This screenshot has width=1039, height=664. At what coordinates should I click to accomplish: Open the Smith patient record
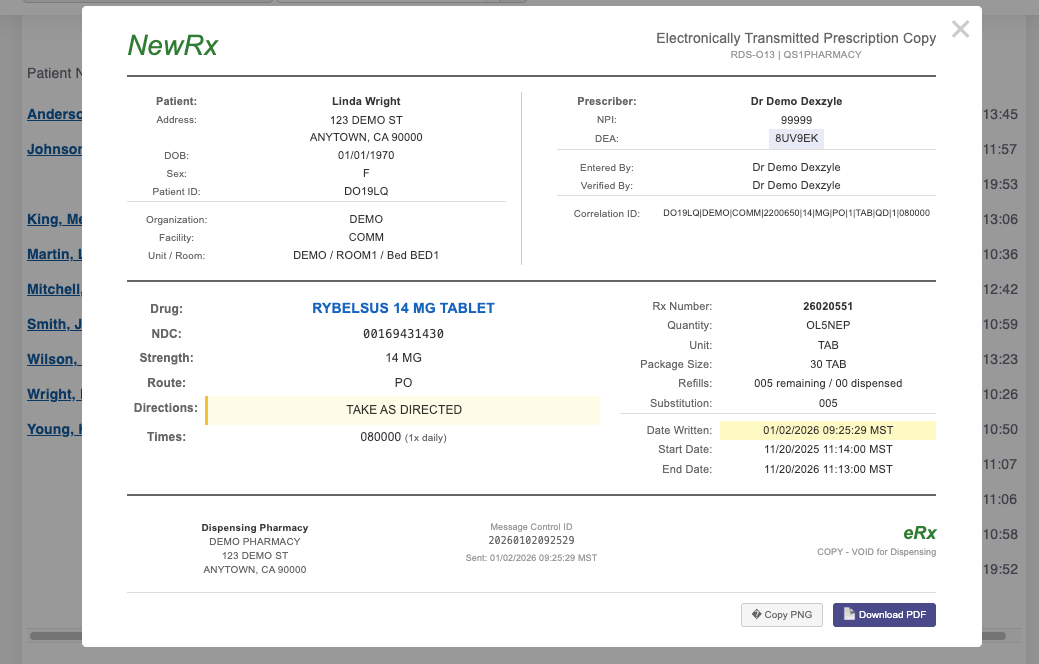(x=50, y=324)
